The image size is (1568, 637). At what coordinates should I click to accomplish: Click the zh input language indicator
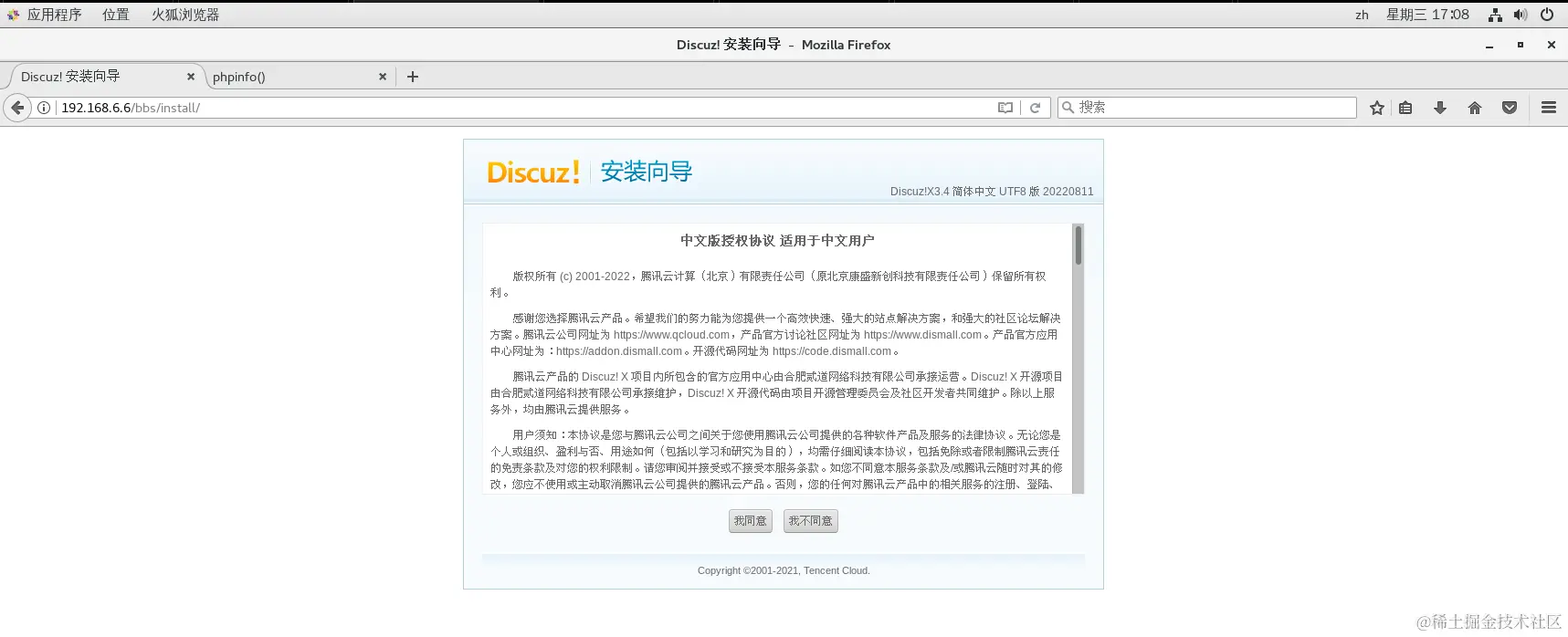tap(1362, 15)
